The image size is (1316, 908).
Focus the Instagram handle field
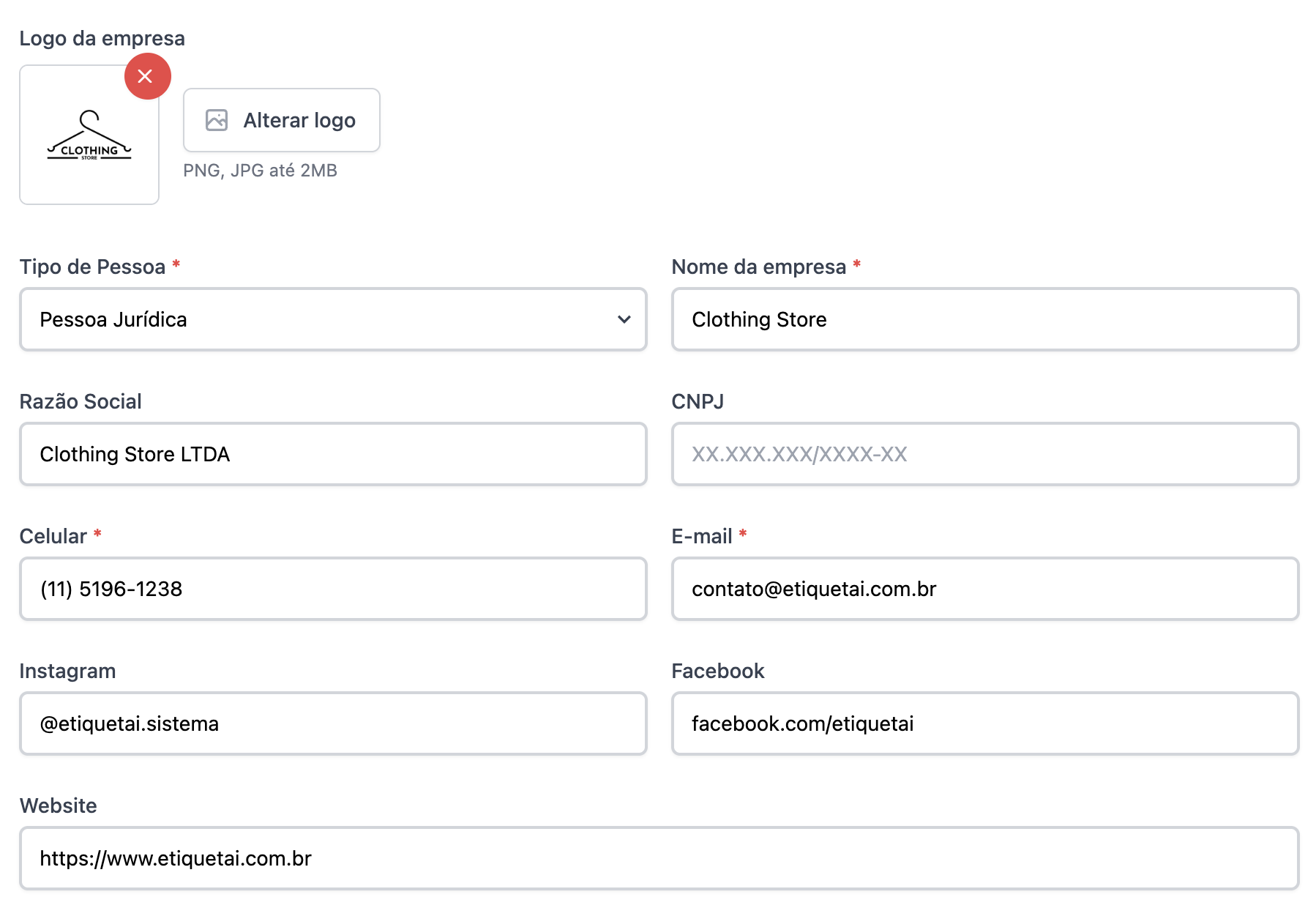333,723
